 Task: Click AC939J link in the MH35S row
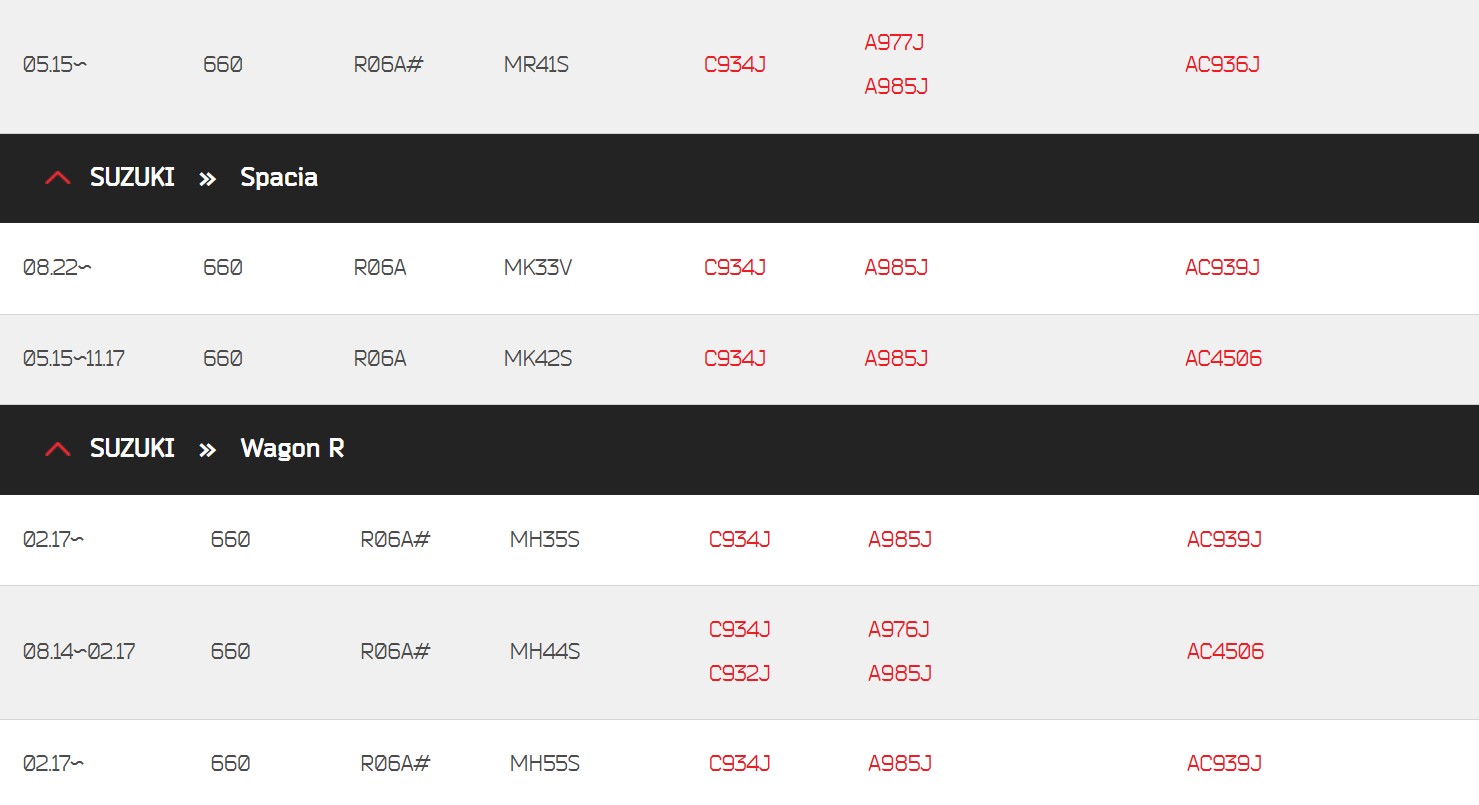(x=1224, y=540)
